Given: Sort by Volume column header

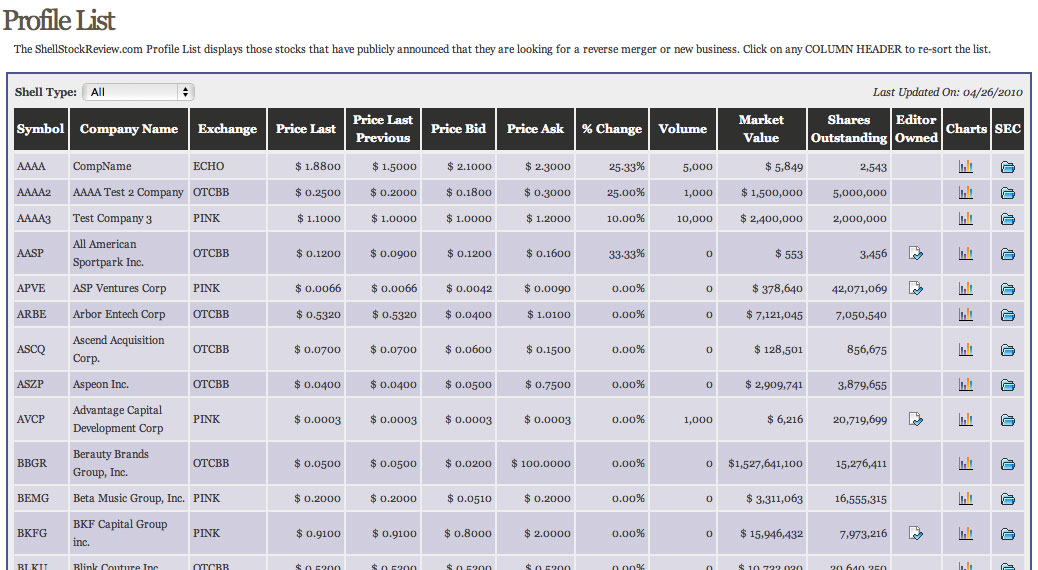Looking at the screenshot, I should 683,129.
